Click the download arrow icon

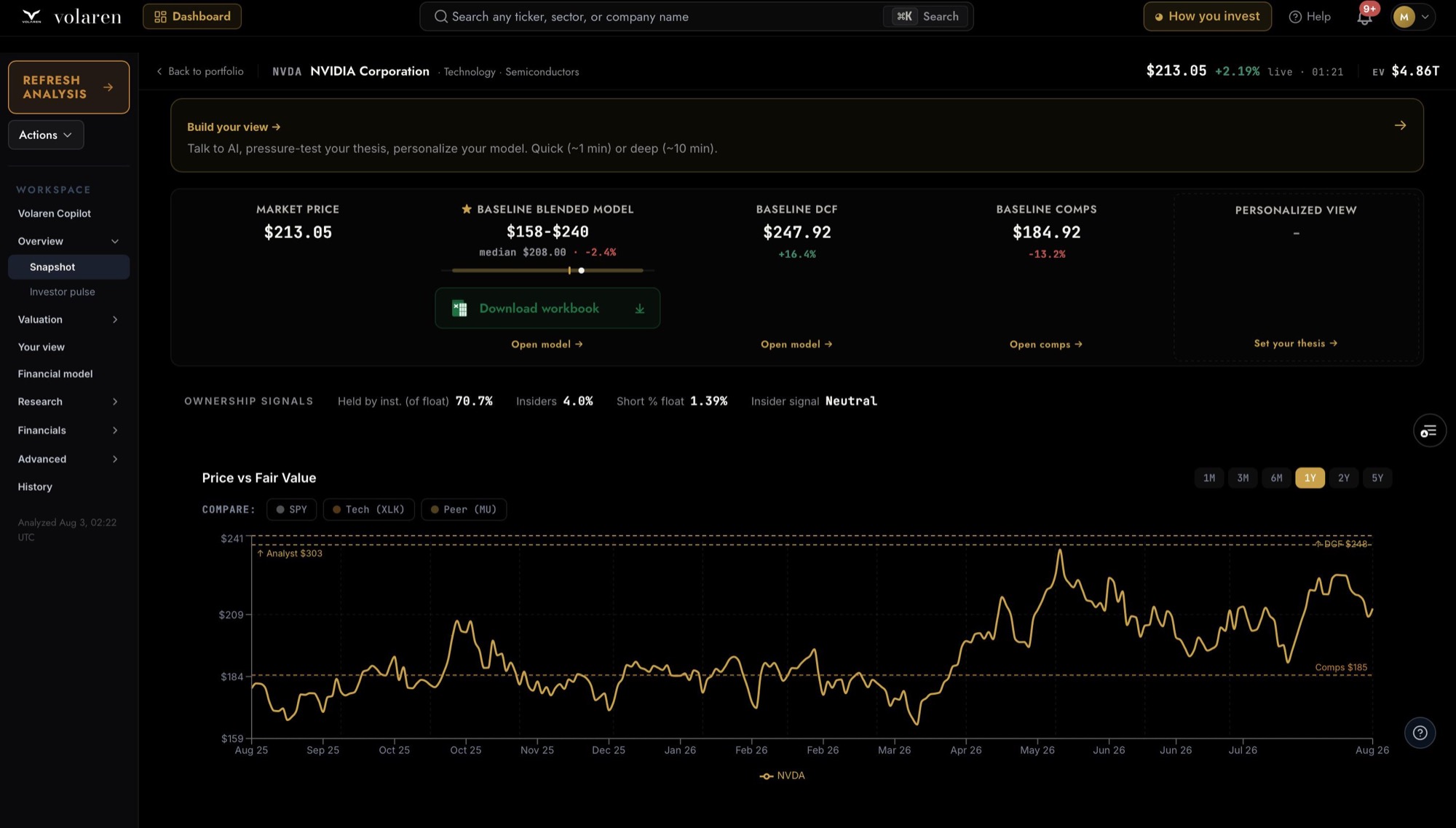coord(639,309)
